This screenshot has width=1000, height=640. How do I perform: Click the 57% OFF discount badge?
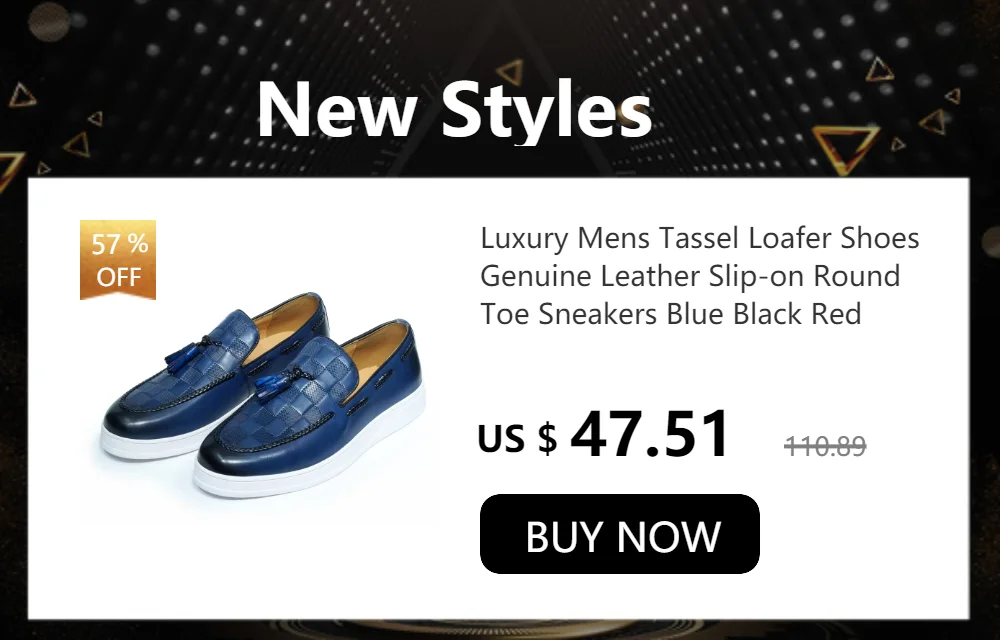[x=118, y=259]
